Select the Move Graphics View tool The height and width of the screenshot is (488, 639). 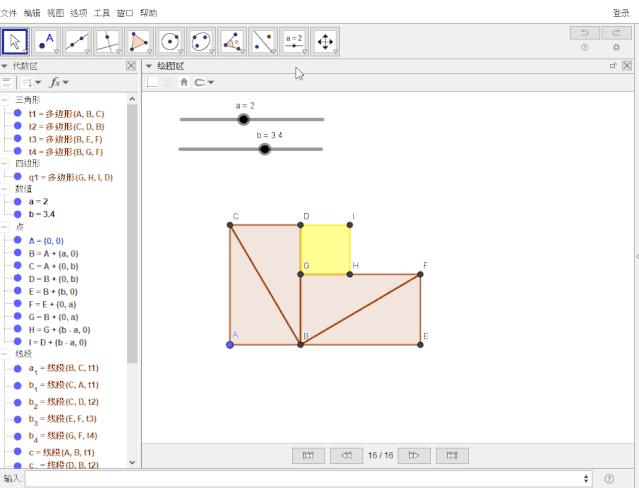point(325,42)
